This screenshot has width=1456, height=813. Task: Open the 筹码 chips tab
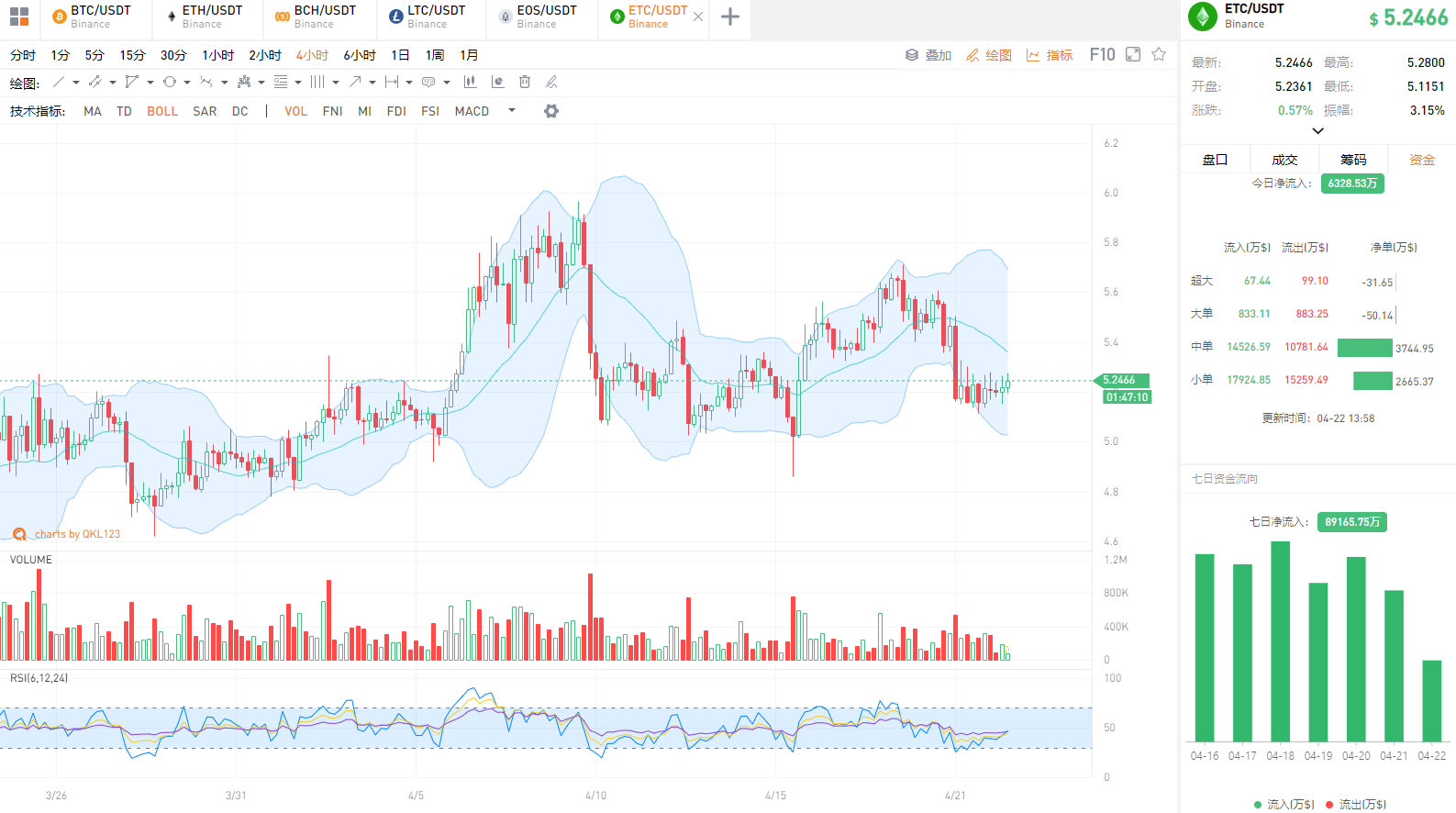pyautogui.click(x=1353, y=160)
